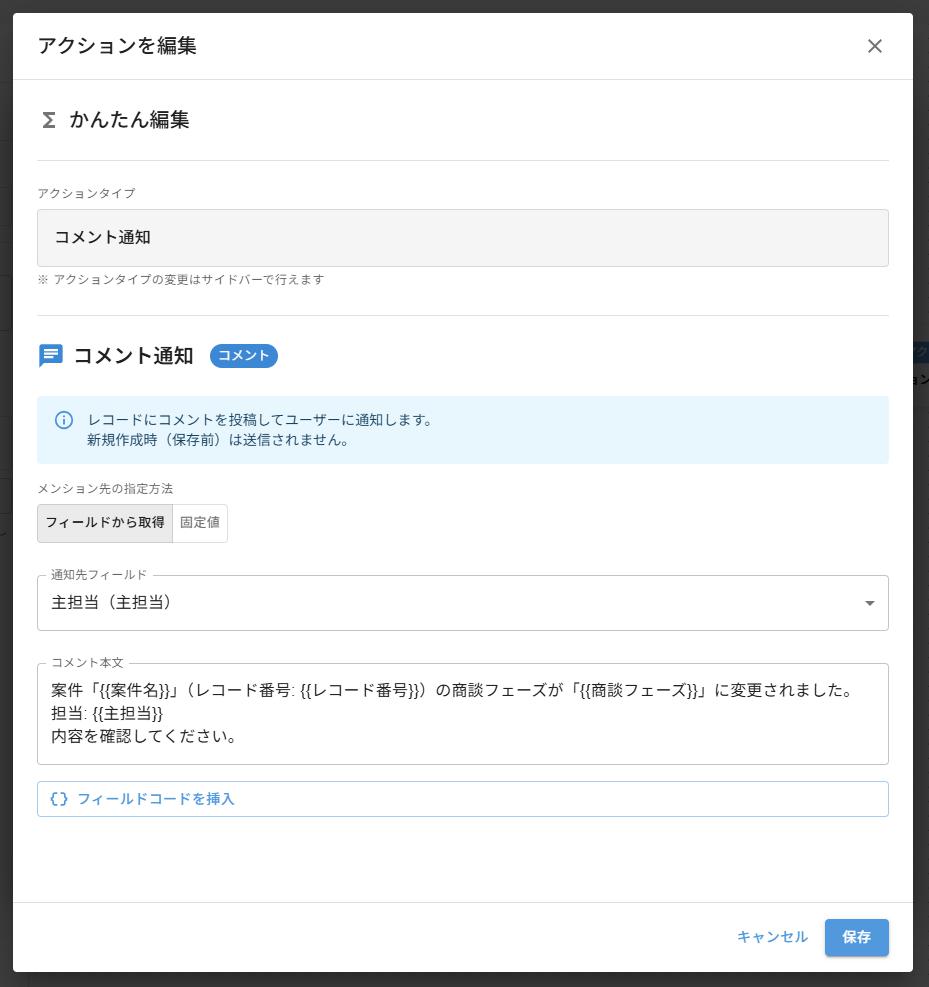Screen dimensions: 929x987
Task: Click the ※ note icon below アクションタイプ
Action: [x=41, y=280]
